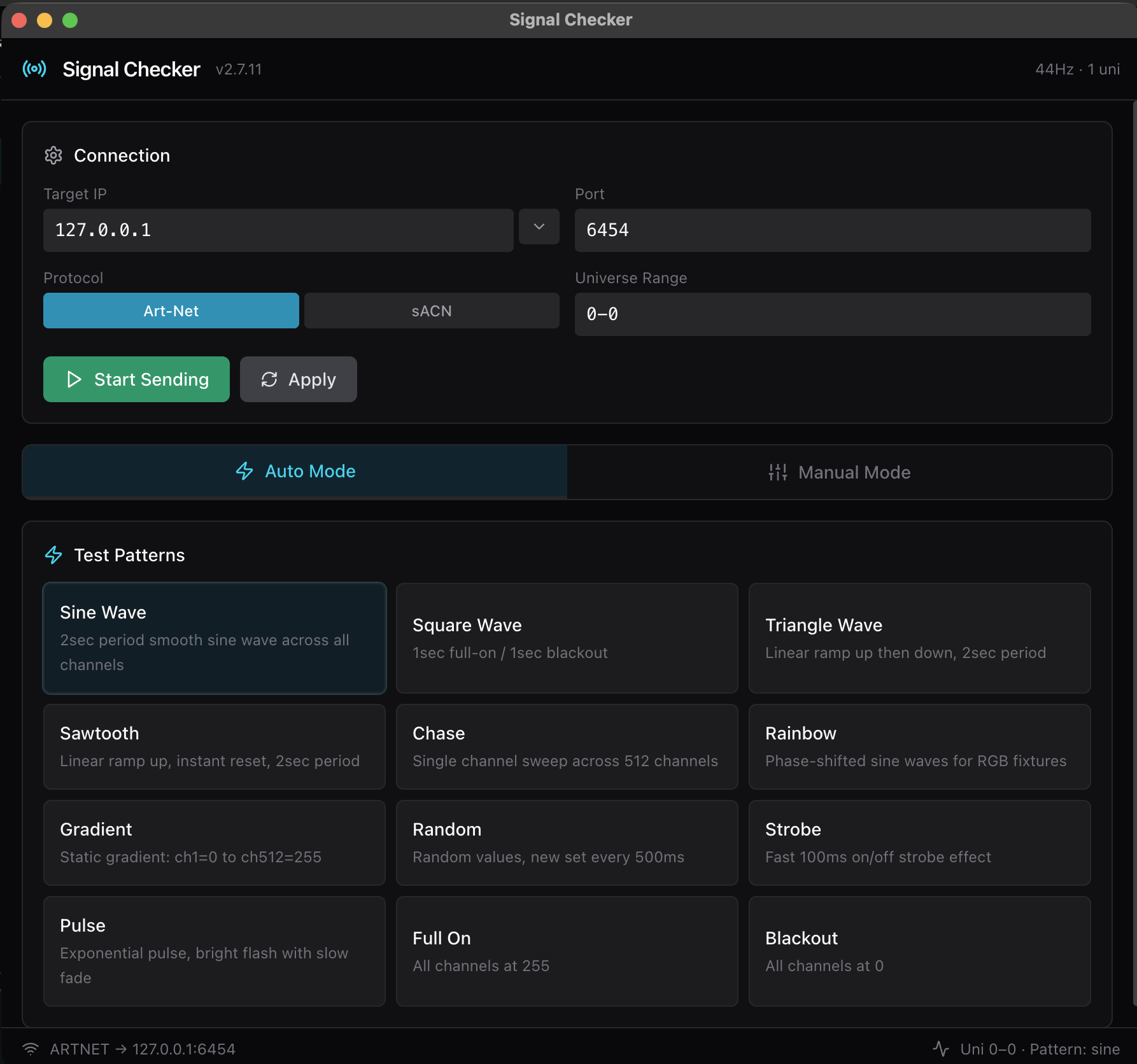Pick the Random test pattern
This screenshot has height=1064, width=1137.
(567, 843)
